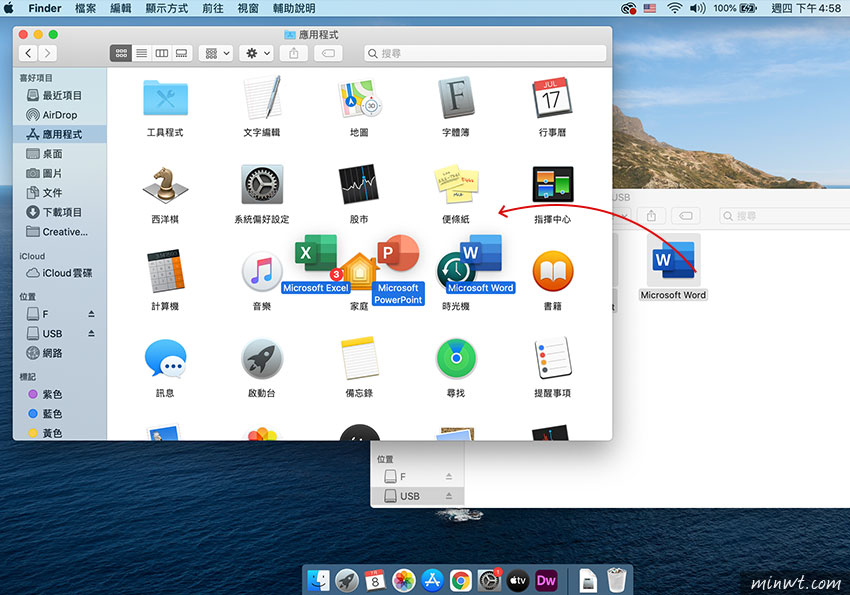Select the 紫色 purple tag
Screen dimensions: 850x595
click(x=60, y=394)
